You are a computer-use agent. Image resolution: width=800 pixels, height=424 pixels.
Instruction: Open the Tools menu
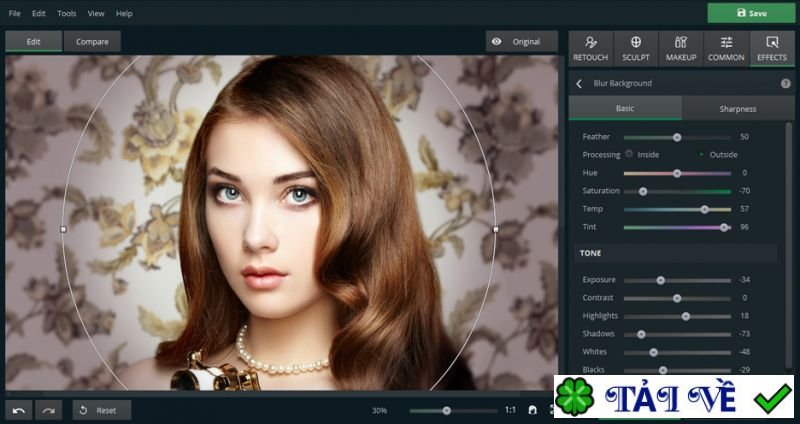coord(67,13)
